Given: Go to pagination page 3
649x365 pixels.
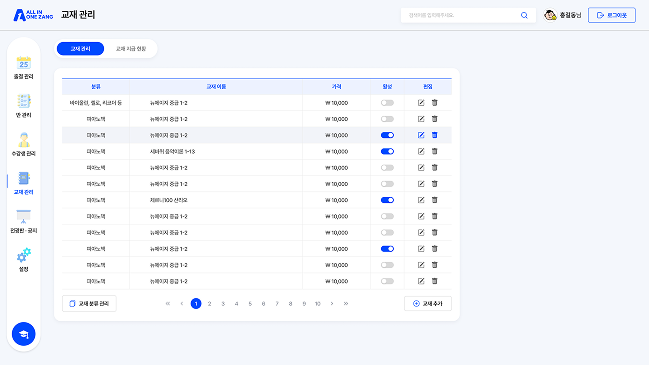Looking at the screenshot, I should point(223,304).
